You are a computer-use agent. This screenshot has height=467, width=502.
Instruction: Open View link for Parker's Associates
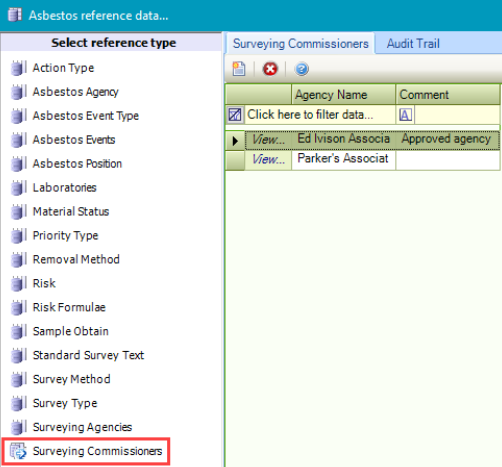(x=268, y=159)
